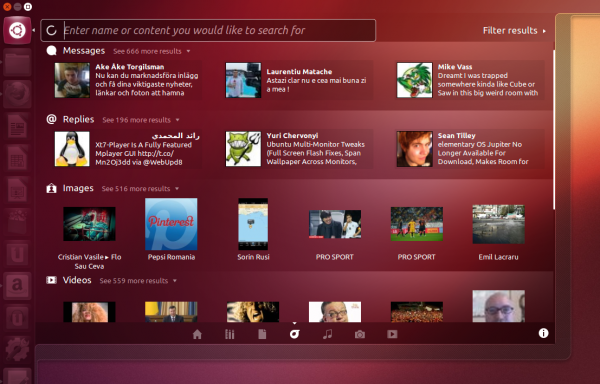The width and height of the screenshot is (600, 384).
Task: Click the info icon in the lens bar
Action: tap(543, 333)
